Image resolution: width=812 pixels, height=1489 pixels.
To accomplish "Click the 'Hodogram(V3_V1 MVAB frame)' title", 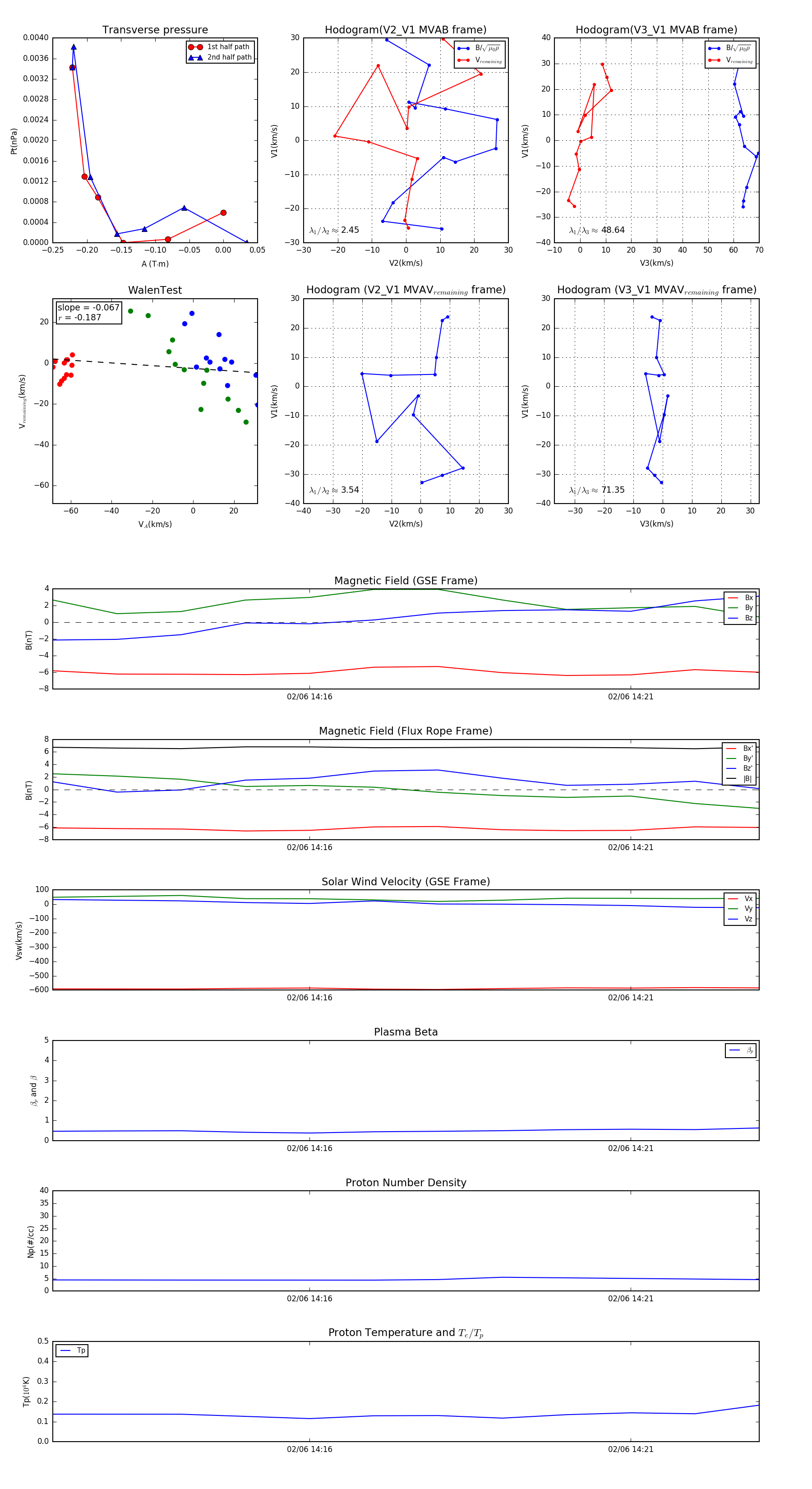I will coord(656,30).
